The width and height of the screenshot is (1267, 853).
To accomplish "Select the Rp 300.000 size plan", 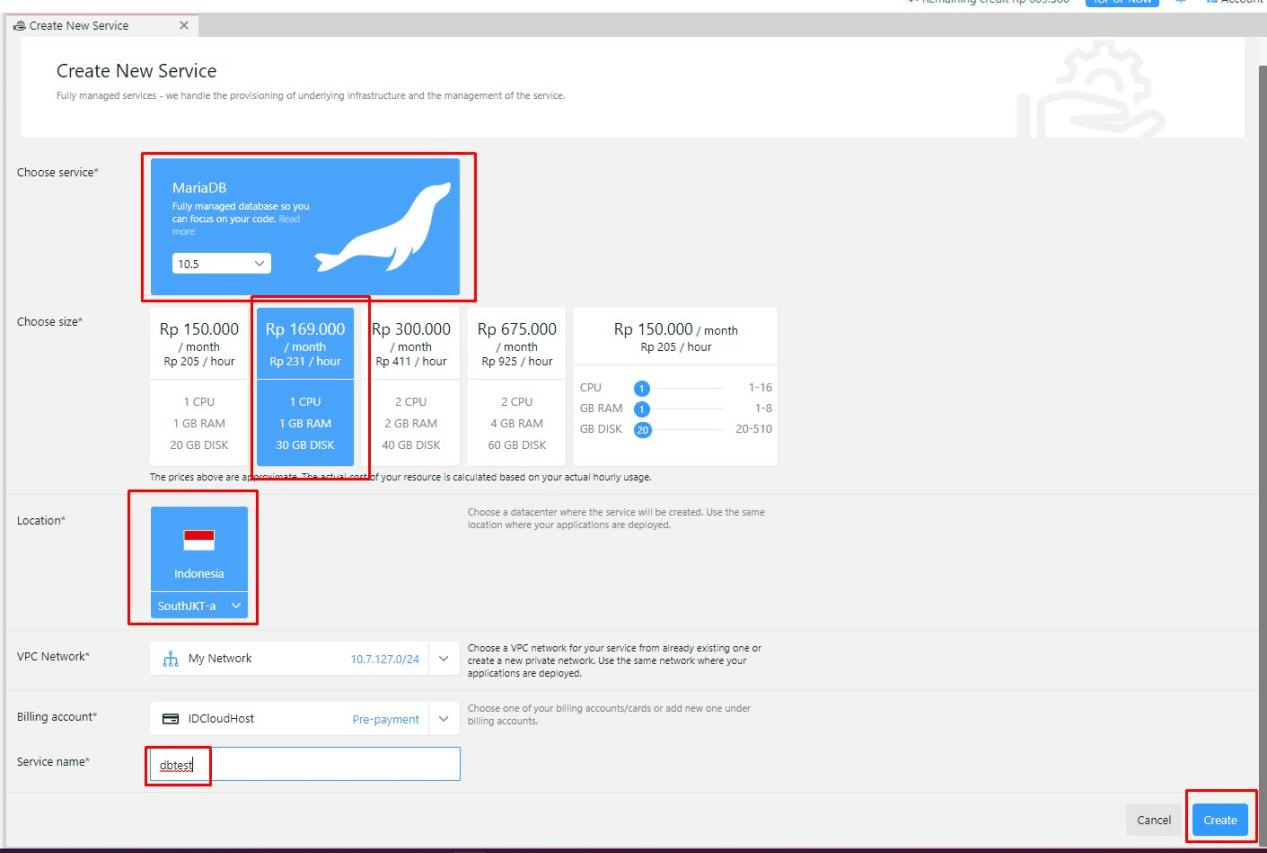I will (x=411, y=385).
